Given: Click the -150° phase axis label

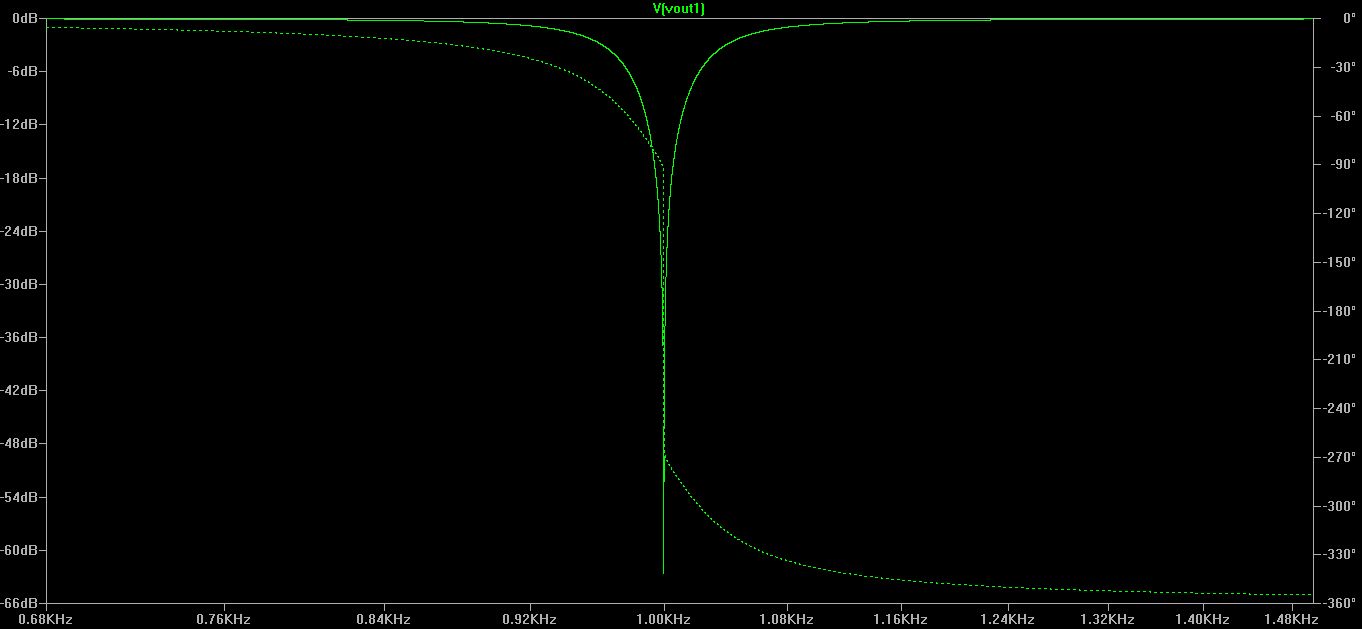Looking at the screenshot, I should [x=1340, y=262].
